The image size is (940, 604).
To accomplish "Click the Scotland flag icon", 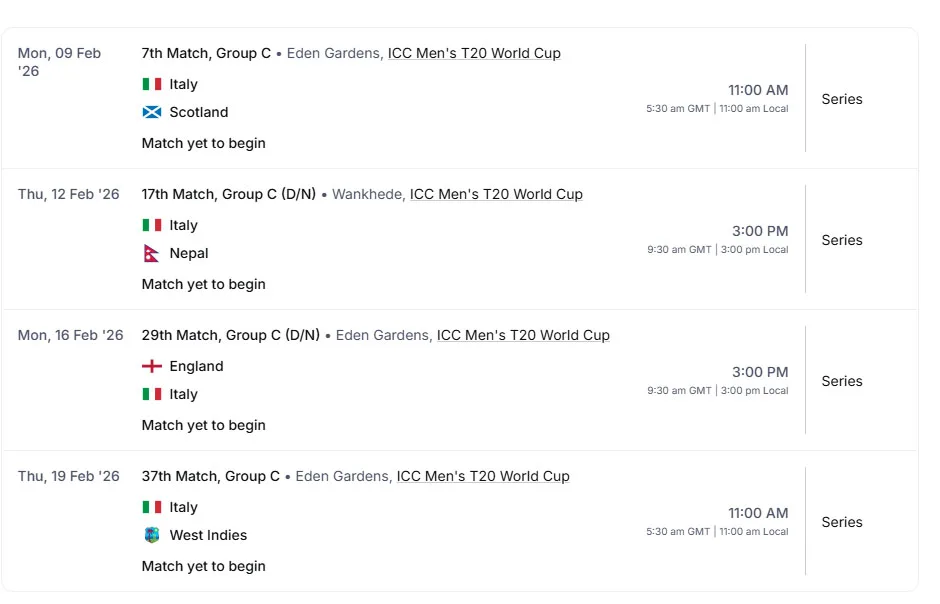I will (x=151, y=113).
